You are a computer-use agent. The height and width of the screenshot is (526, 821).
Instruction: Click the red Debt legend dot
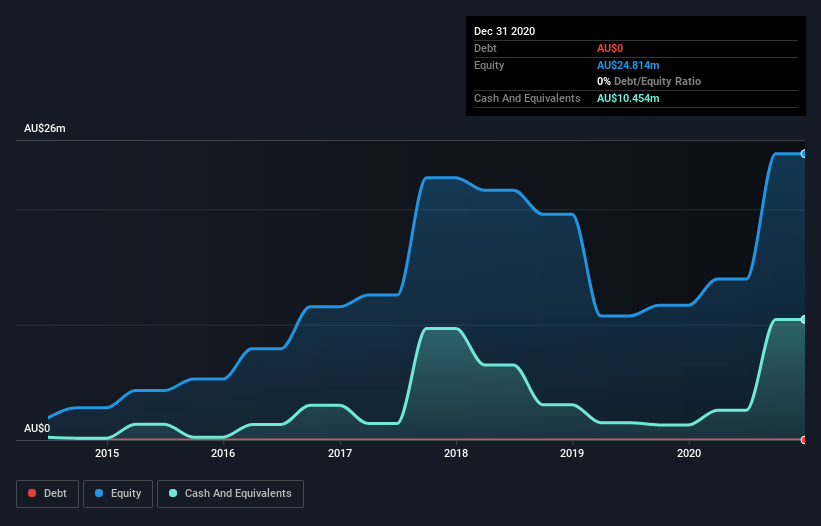[x=32, y=493]
